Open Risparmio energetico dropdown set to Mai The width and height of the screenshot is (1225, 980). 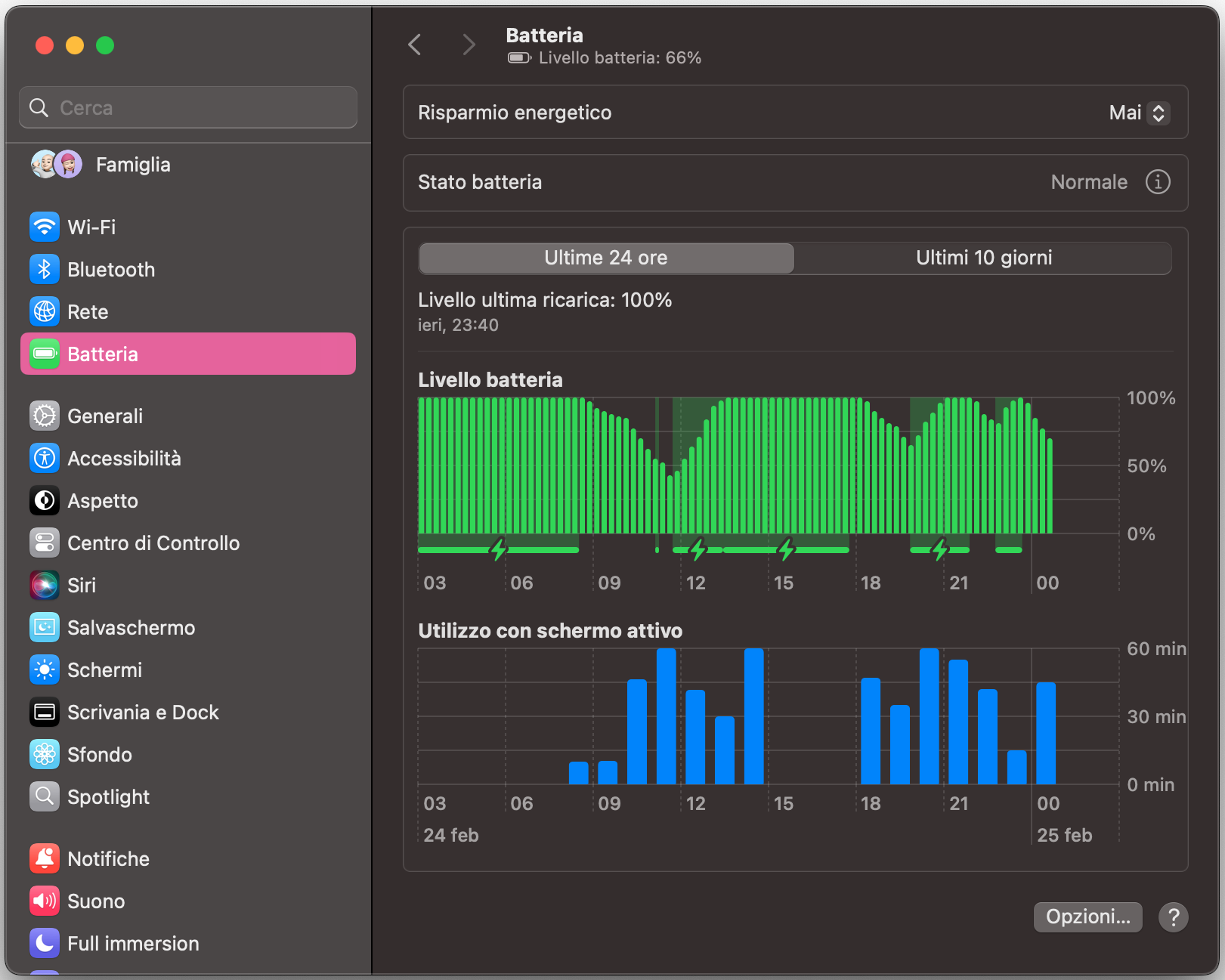(1140, 113)
